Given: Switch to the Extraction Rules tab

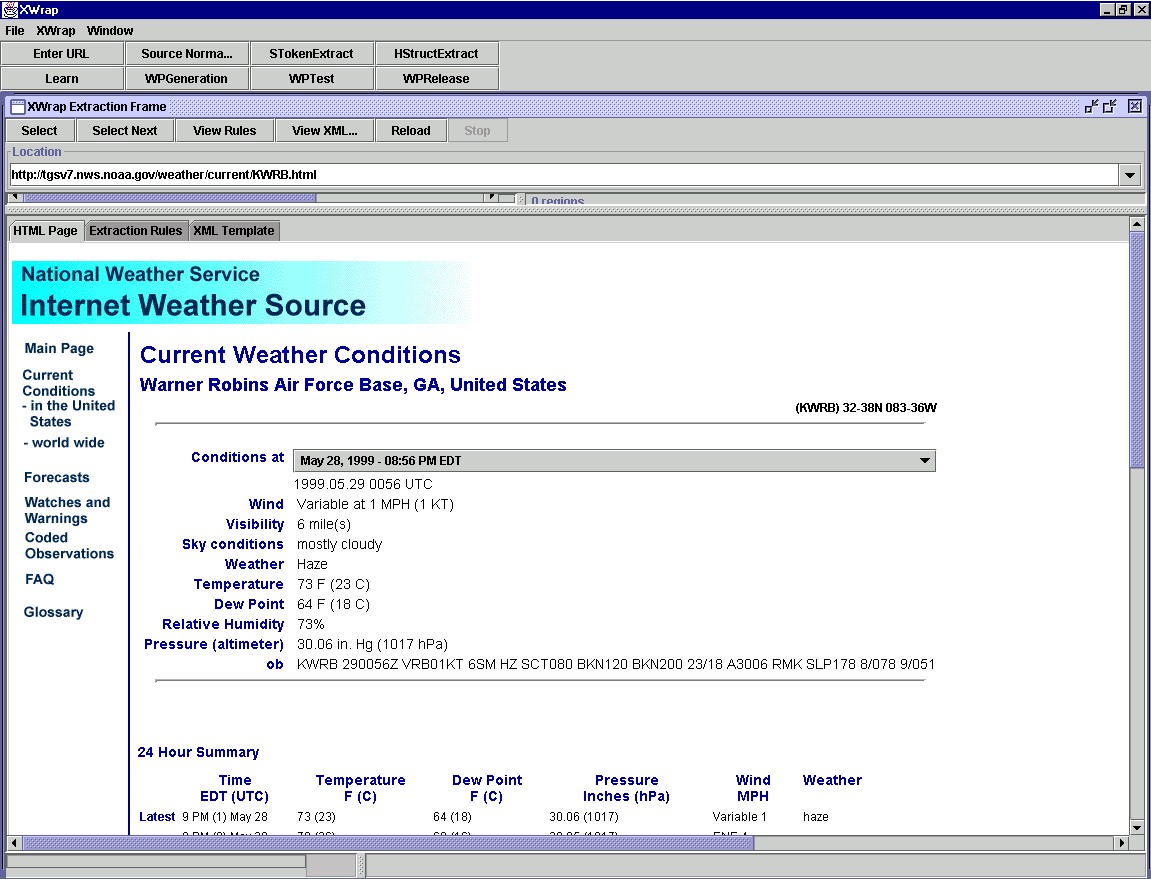Looking at the screenshot, I should pyautogui.click(x=136, y=231).
